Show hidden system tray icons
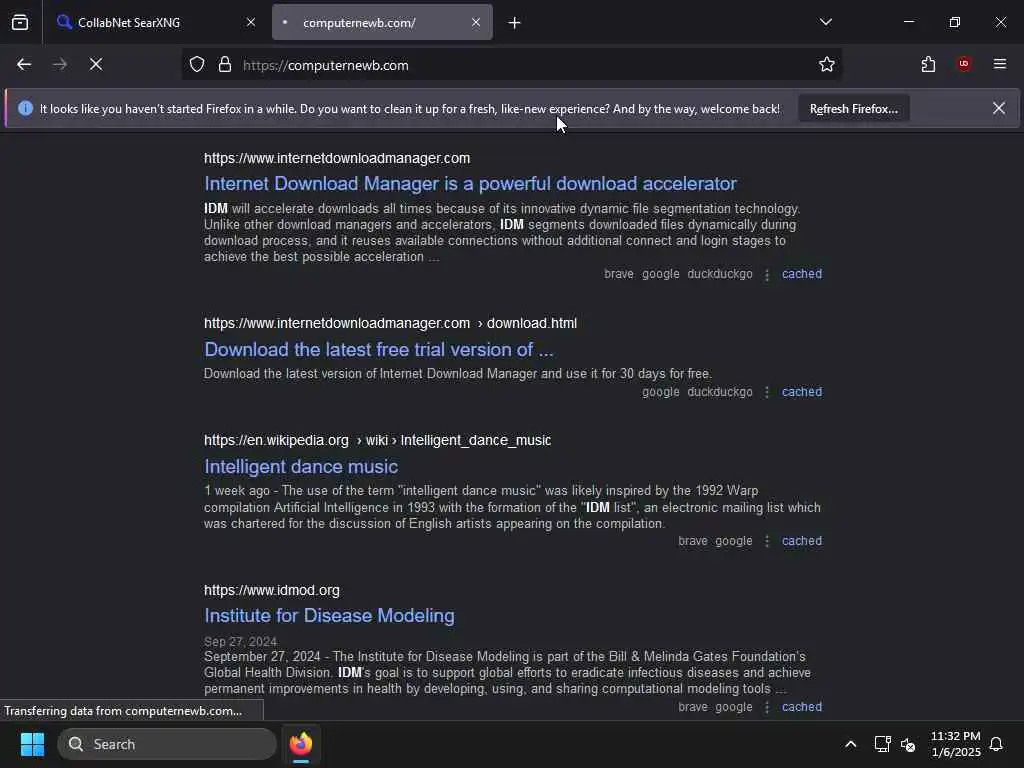1024x768 pixels. coord(851,744)
